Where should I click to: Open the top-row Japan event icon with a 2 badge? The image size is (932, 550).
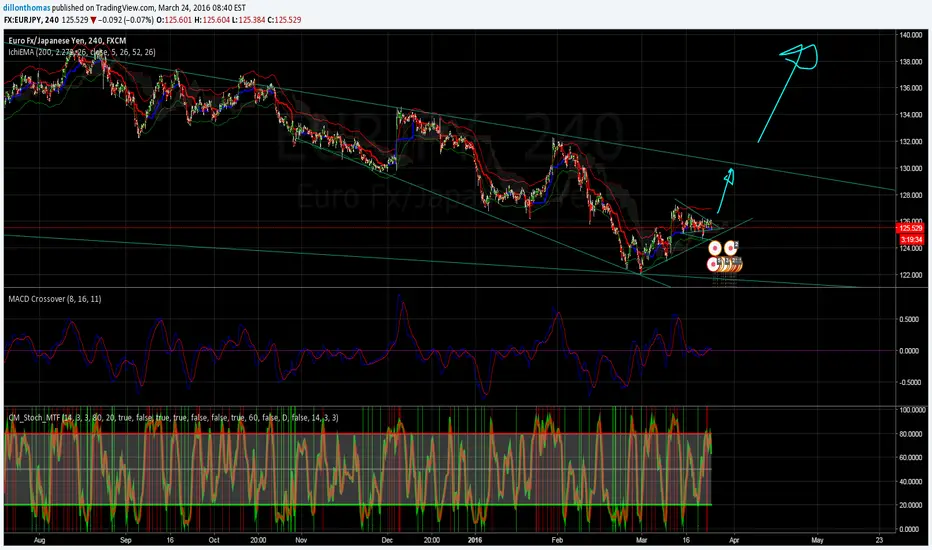(731, 248)
